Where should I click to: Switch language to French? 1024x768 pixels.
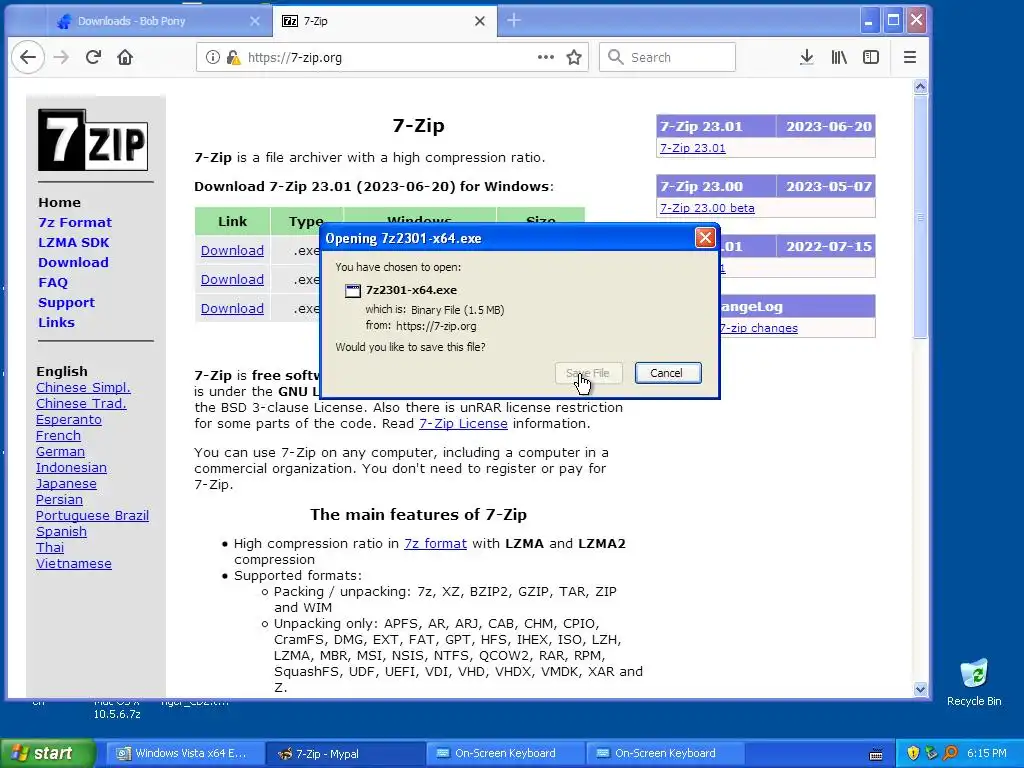pyautogui.click(x=58, y=436)
